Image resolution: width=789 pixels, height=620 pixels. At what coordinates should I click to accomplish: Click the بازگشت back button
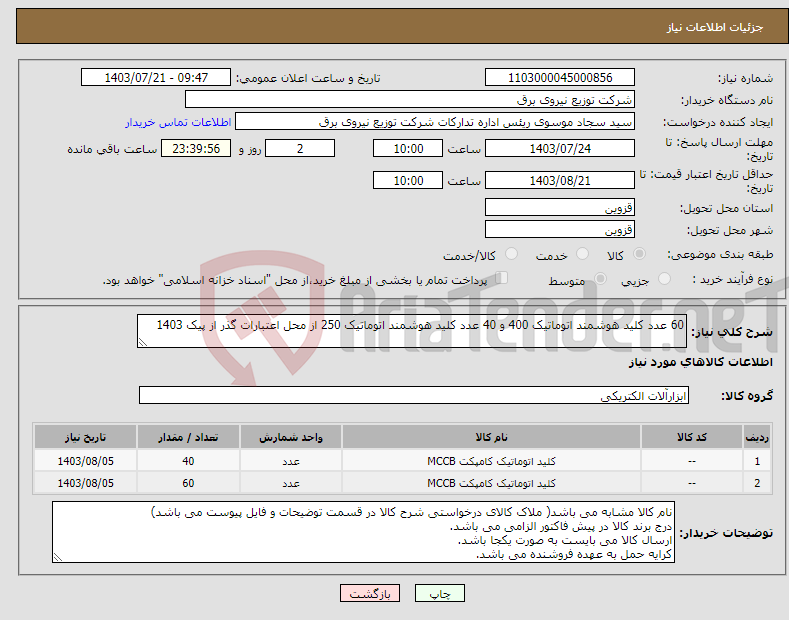370,593
